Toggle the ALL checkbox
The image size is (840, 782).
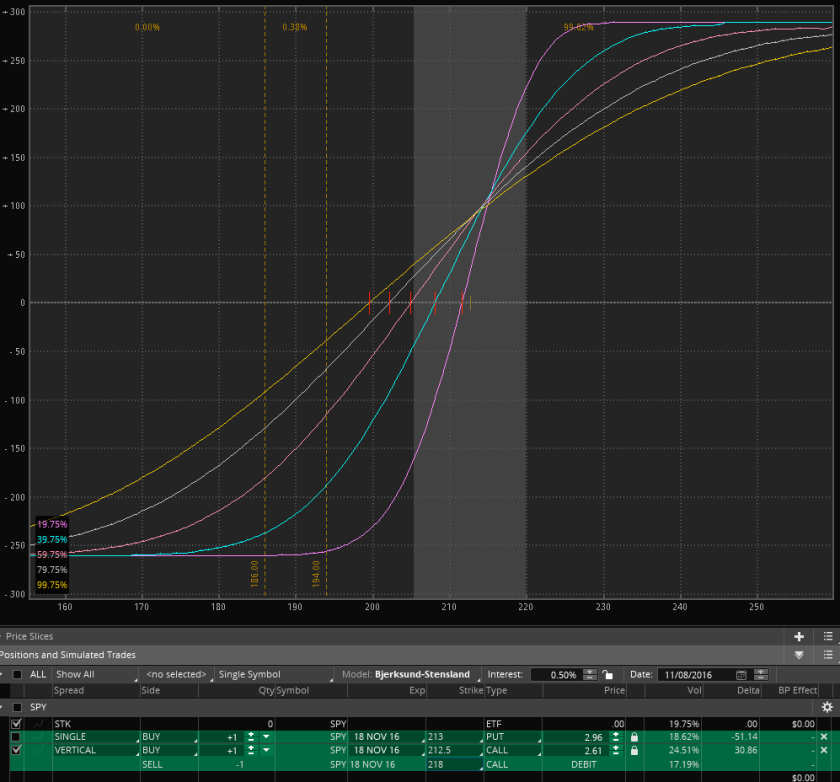(17, 675)
